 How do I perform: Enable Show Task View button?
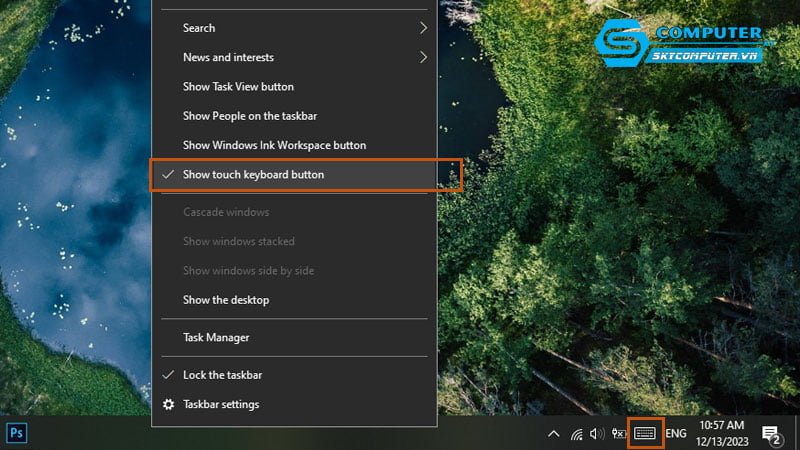(x=294, y=87)
